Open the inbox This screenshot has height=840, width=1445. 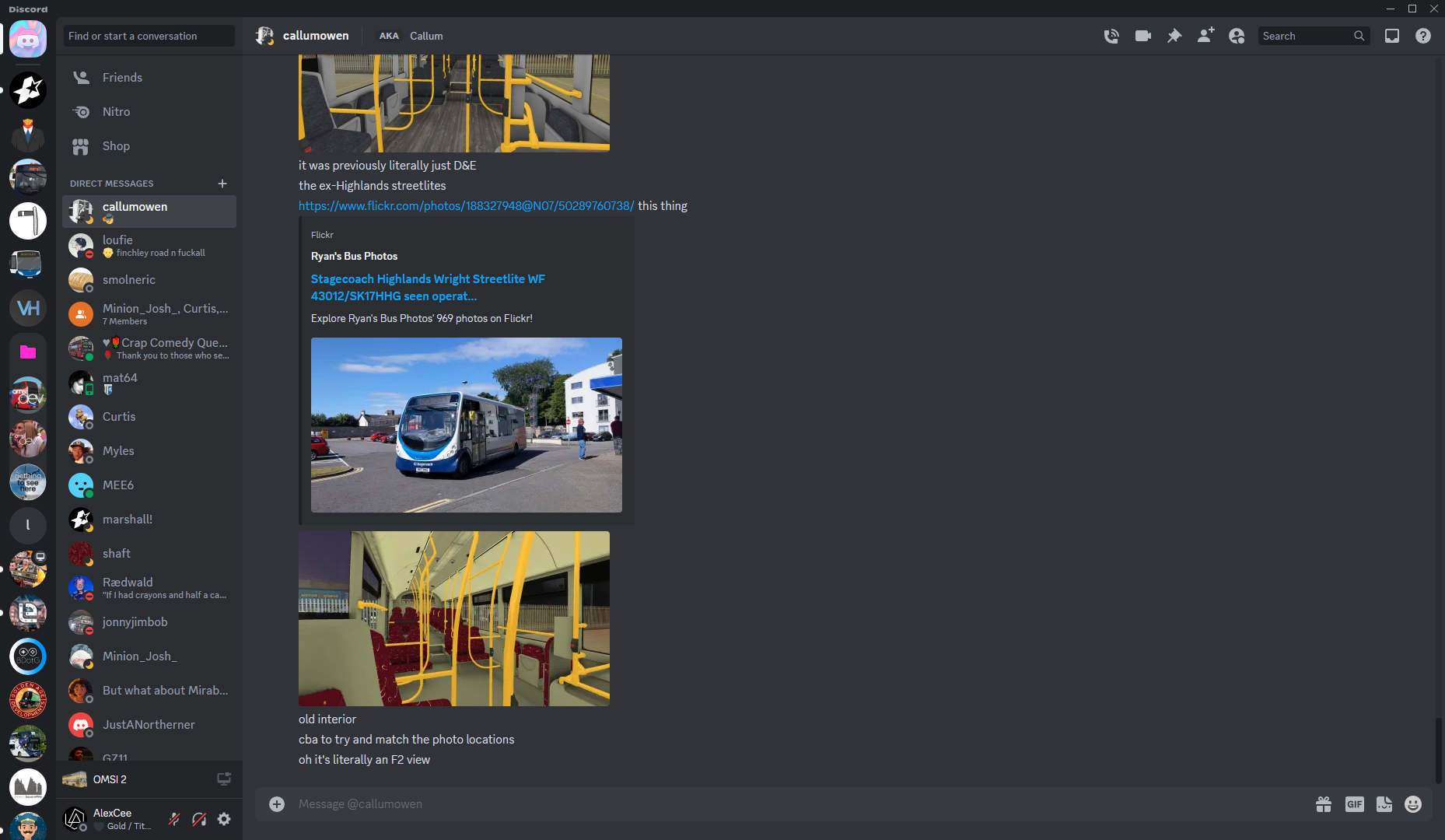[1392, 36]
